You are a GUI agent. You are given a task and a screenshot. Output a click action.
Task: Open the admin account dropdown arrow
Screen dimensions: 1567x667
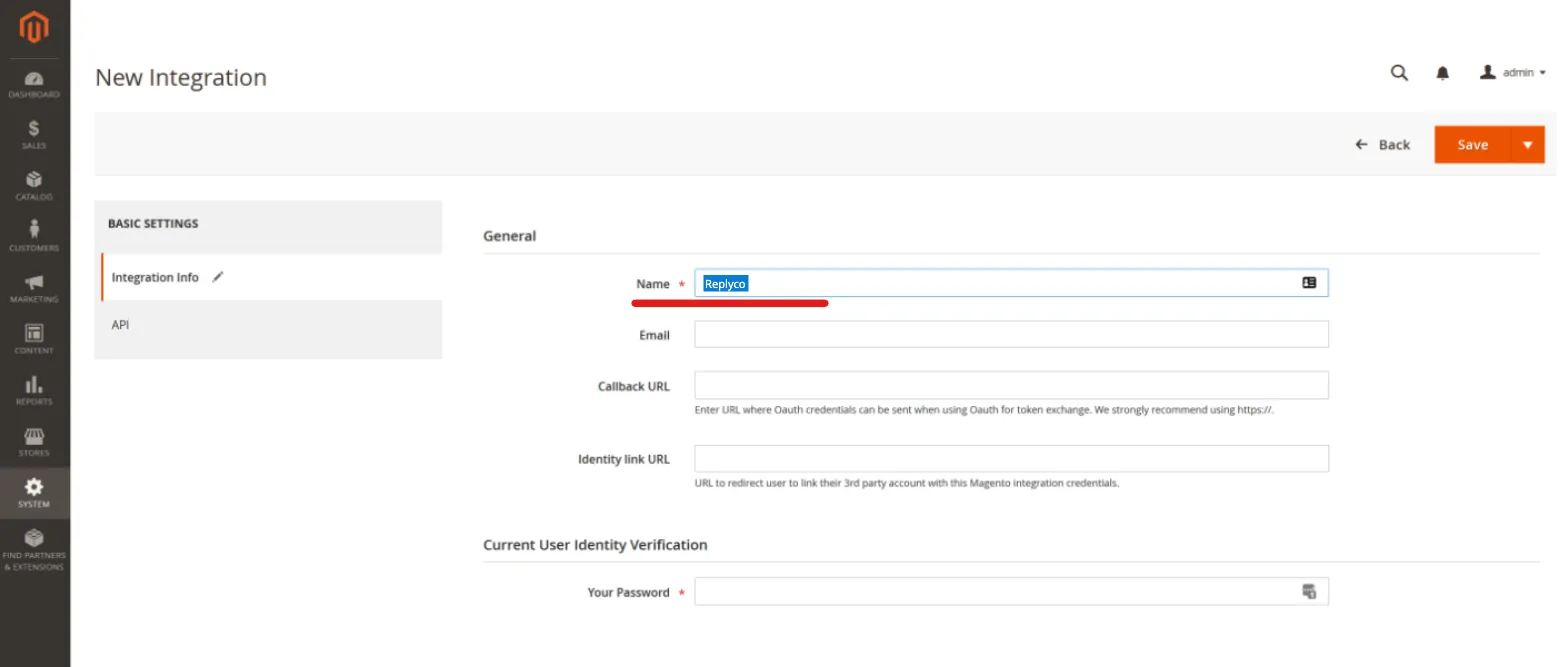coord(1543,73)
